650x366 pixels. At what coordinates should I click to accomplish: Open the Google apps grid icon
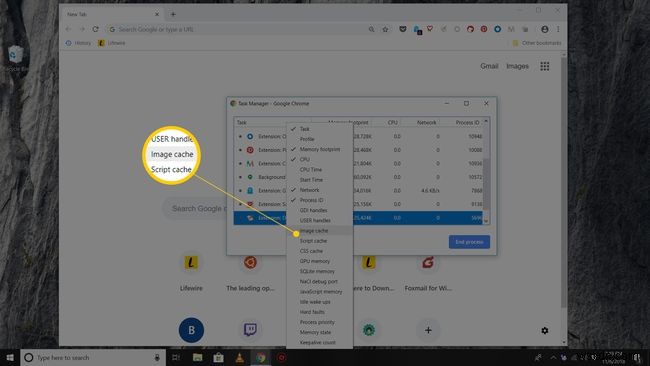point(545,66)
